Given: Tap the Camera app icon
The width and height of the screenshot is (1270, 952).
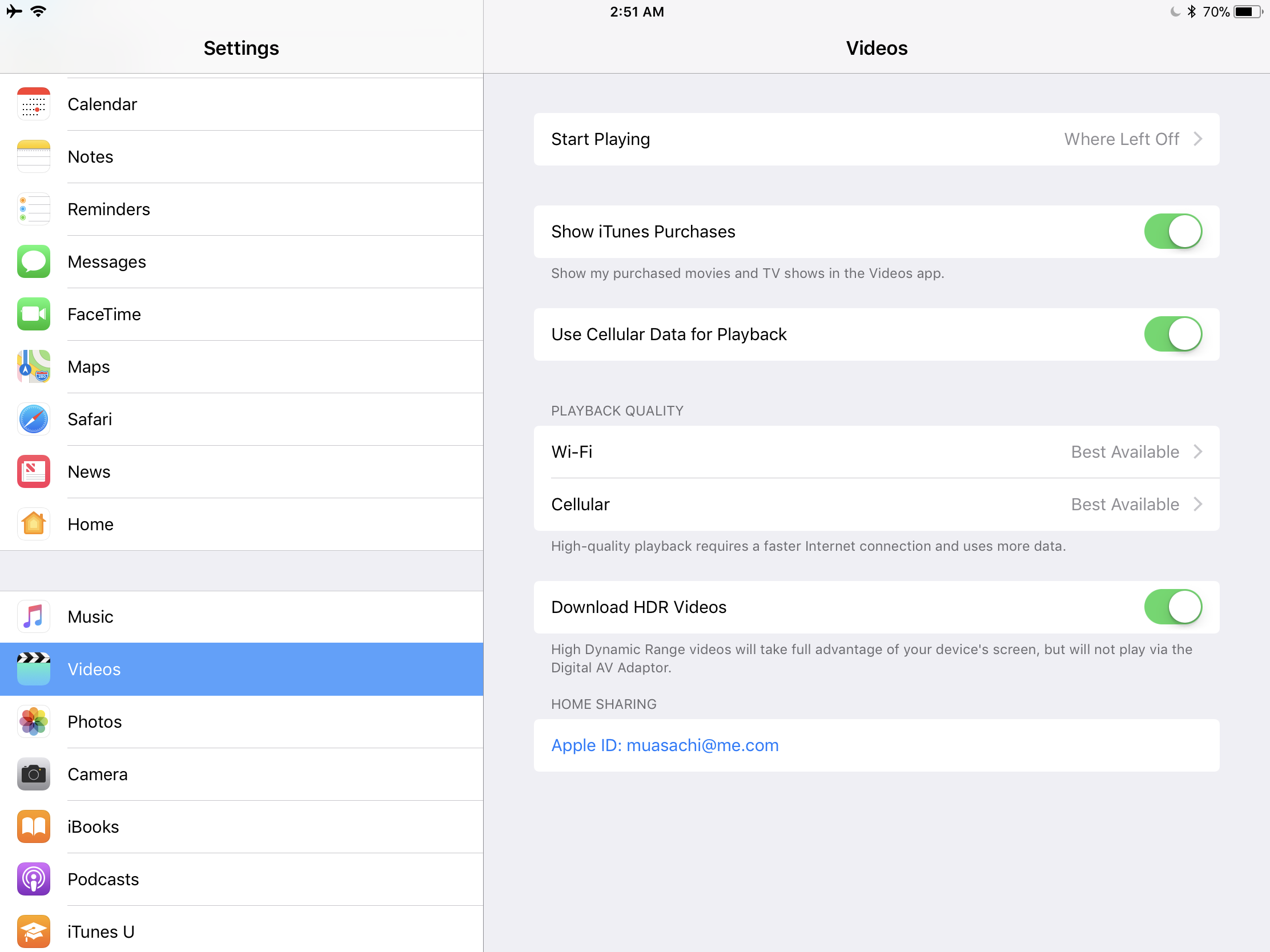Looking at the screenshot, I should tap(33, 774).
